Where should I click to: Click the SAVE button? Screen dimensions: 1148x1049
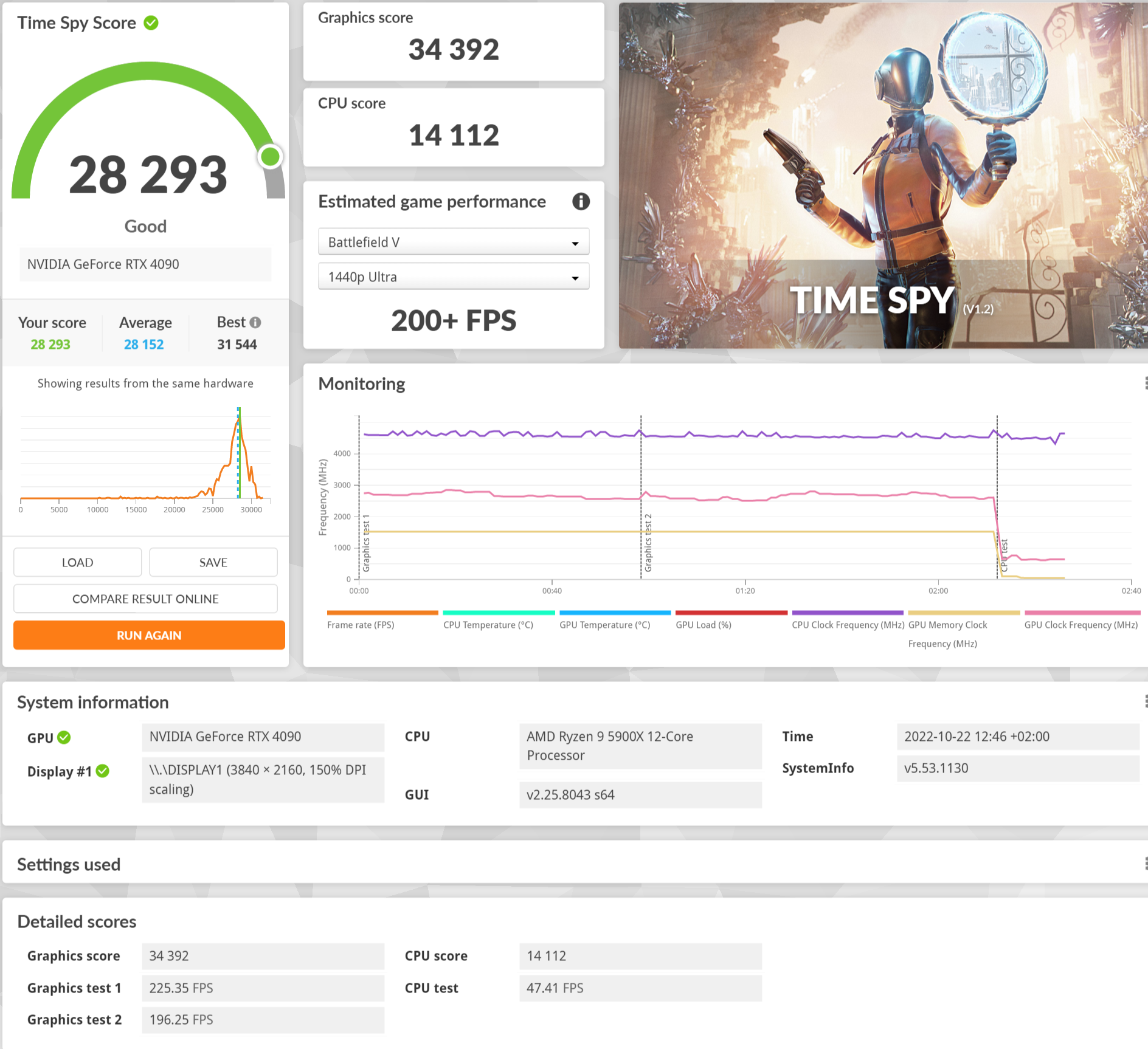click(x=213, y=562)
